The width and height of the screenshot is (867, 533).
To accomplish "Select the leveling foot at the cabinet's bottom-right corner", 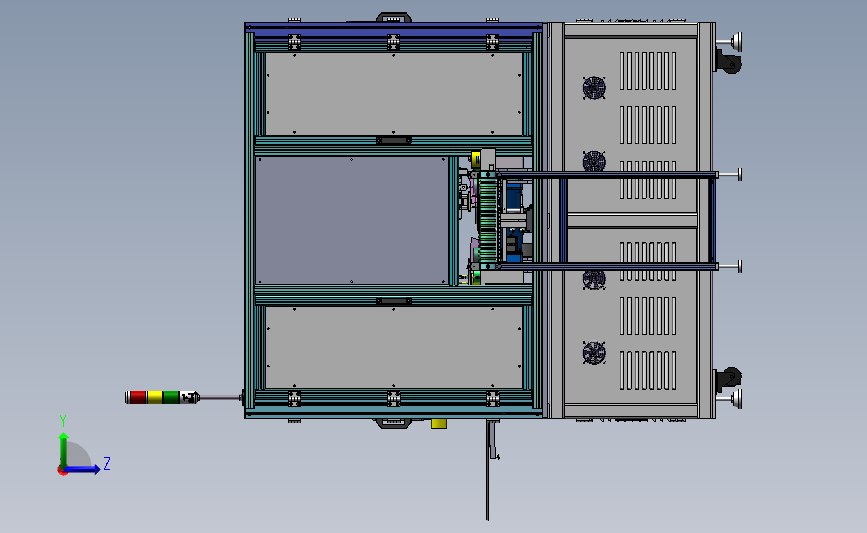I will (729, 399).
